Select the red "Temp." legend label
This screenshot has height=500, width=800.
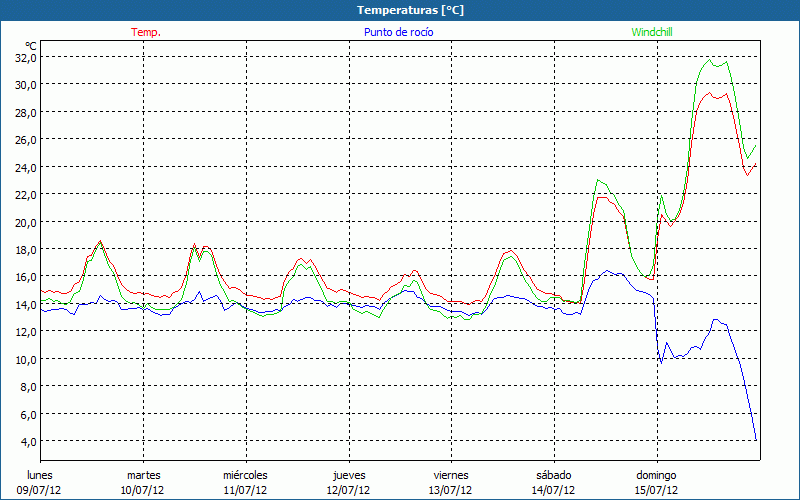pos(146,32)
